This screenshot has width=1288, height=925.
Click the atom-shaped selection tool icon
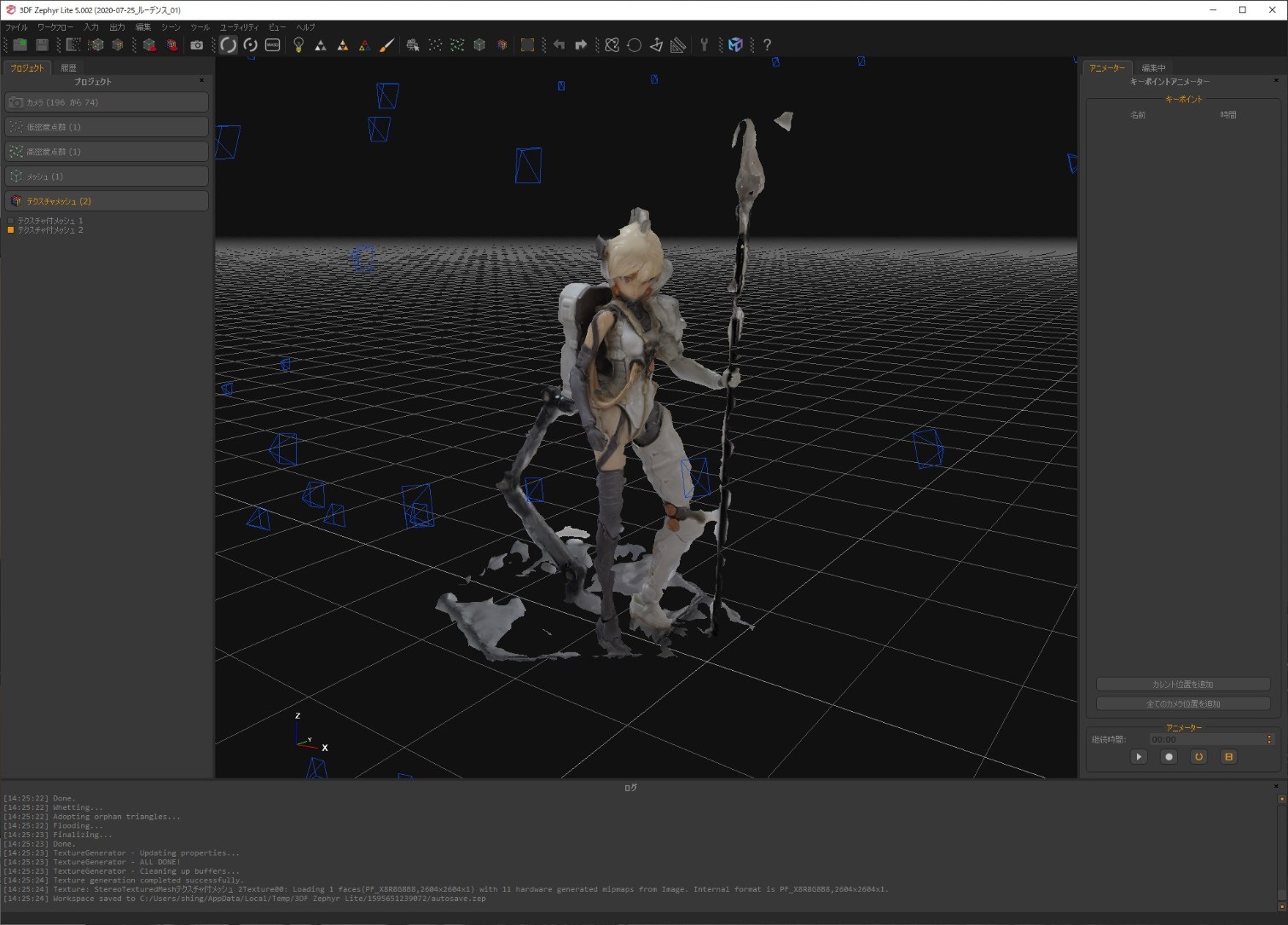[x=612, y=45]
